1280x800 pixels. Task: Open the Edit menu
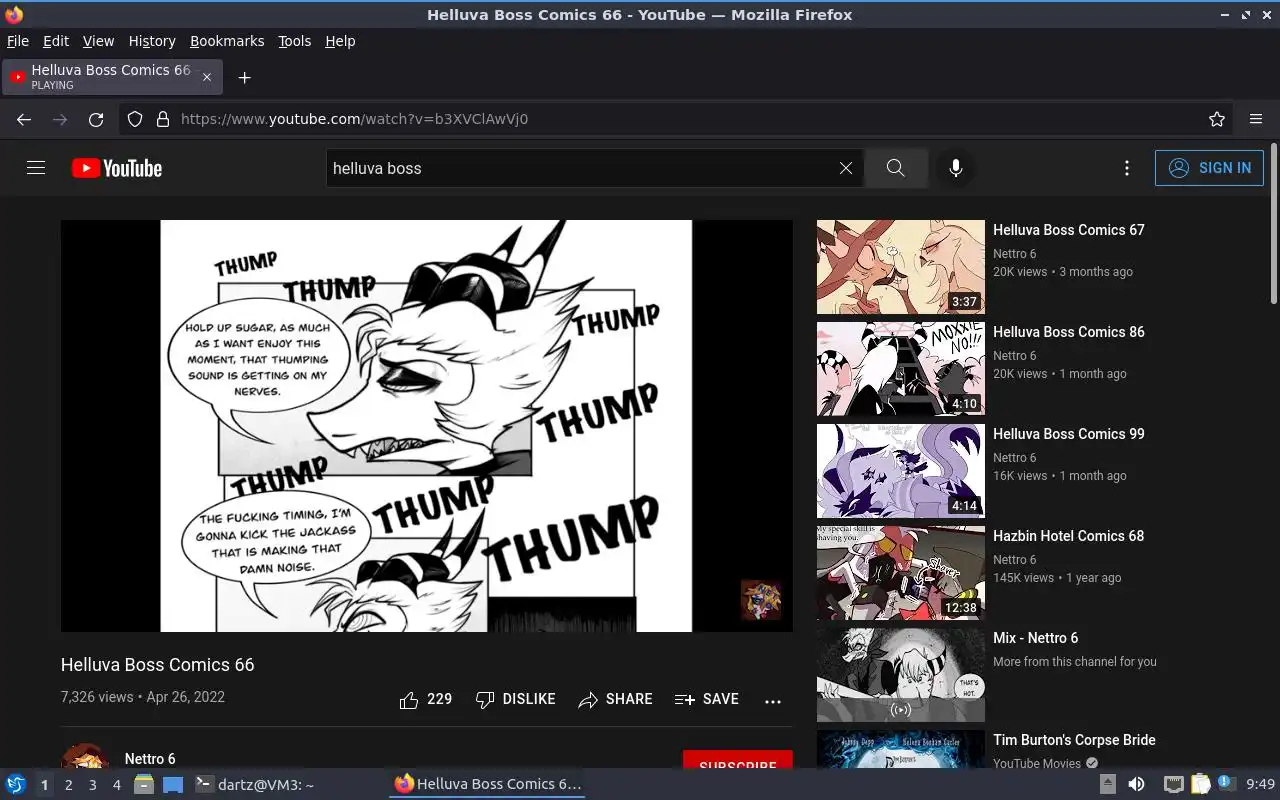(x=56, y=41)
